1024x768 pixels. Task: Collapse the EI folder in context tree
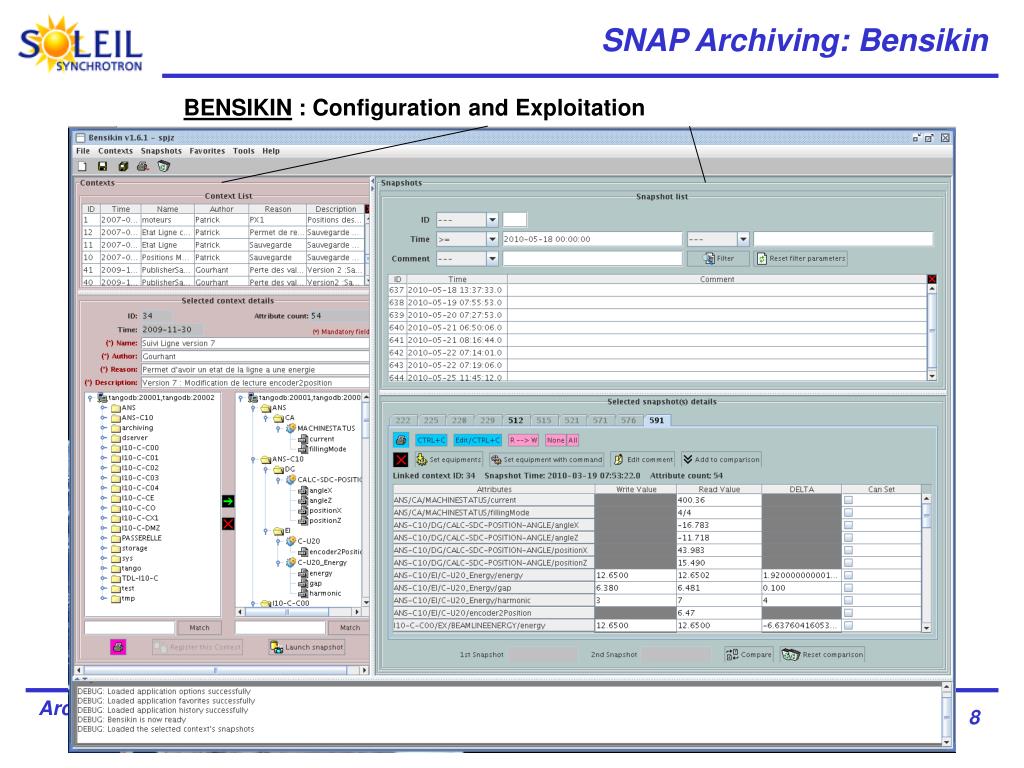[265, 531]
